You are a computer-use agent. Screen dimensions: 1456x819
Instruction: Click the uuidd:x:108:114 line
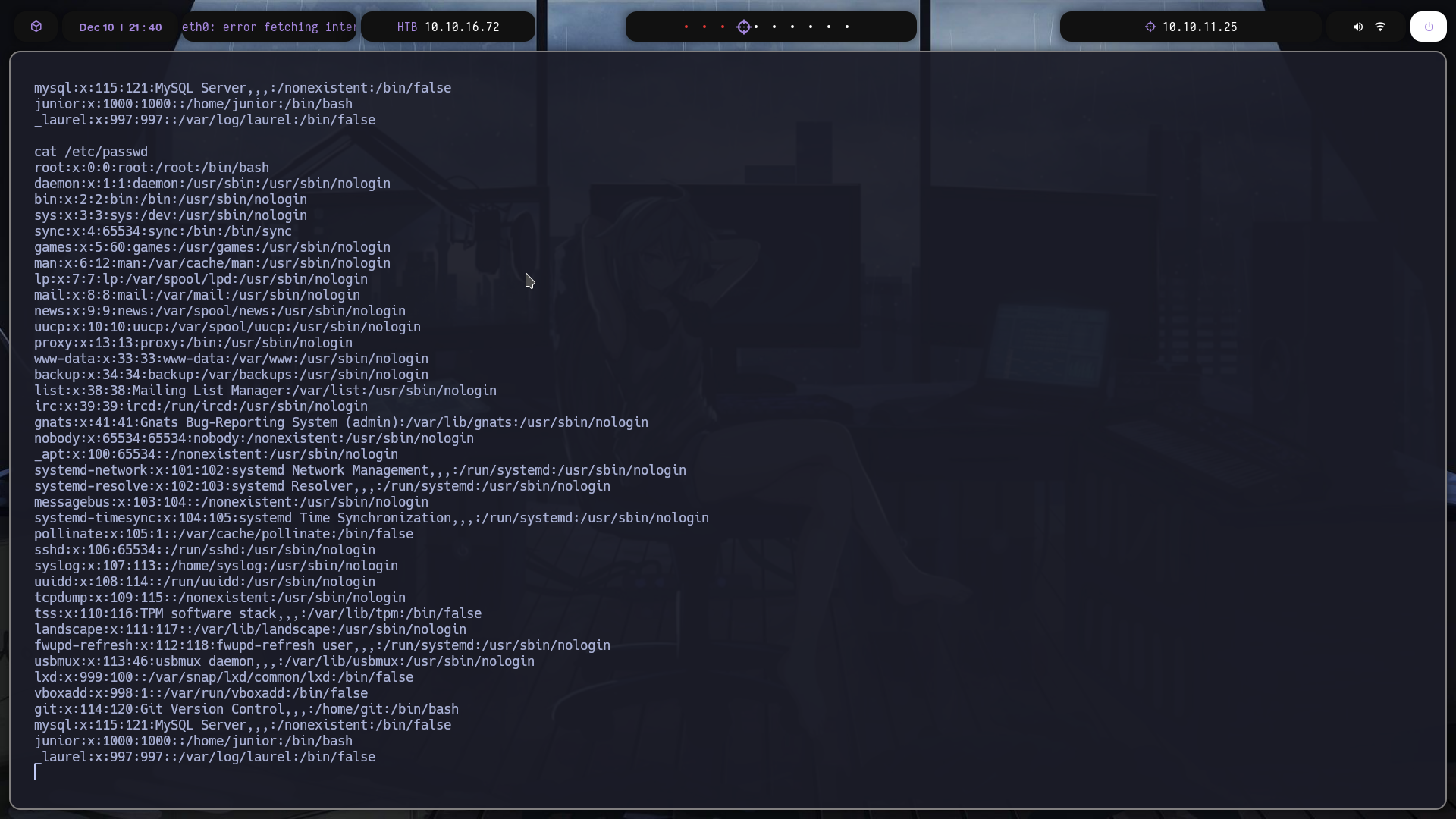tap(205, 582)
